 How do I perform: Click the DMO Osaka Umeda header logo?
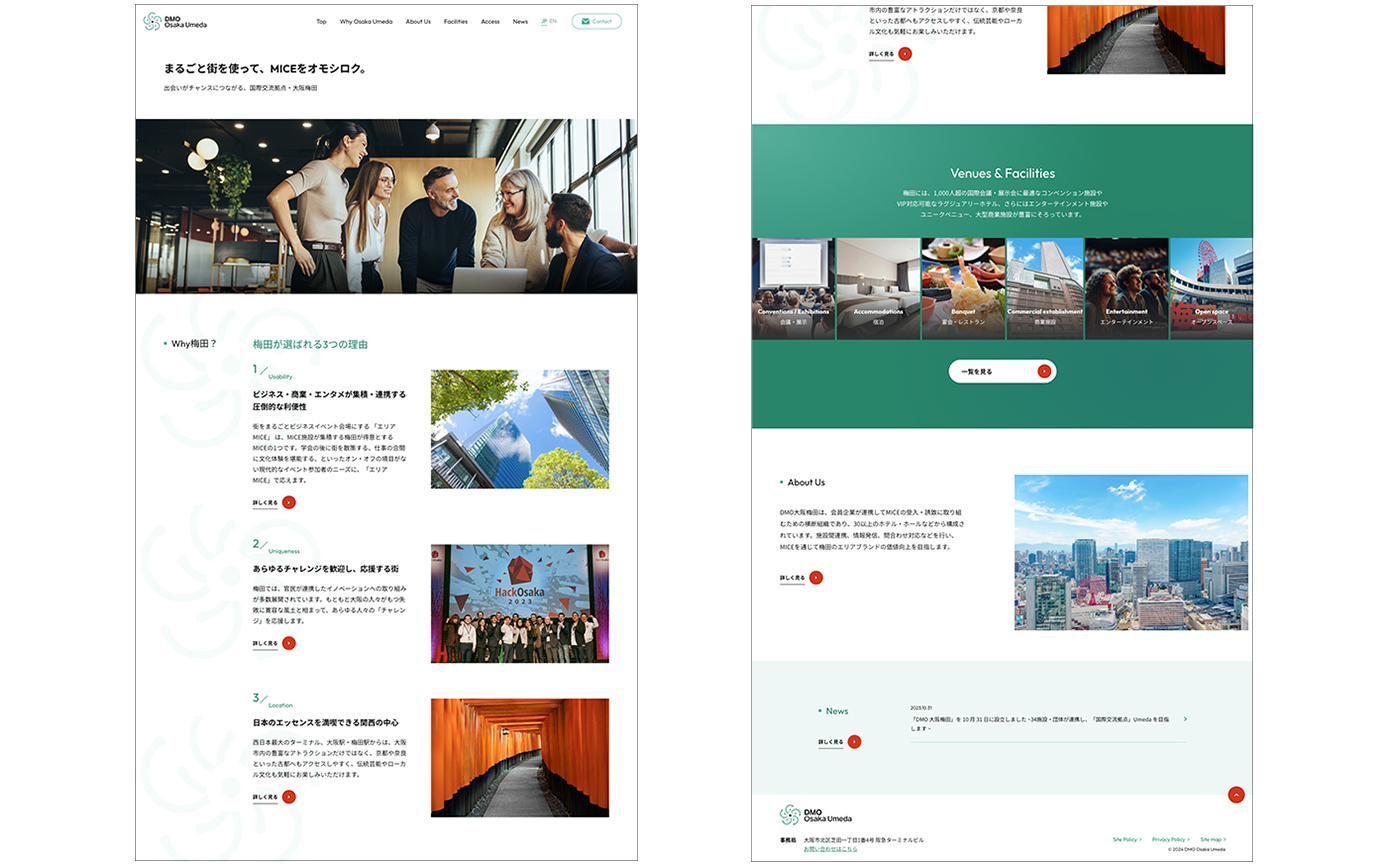175,21
